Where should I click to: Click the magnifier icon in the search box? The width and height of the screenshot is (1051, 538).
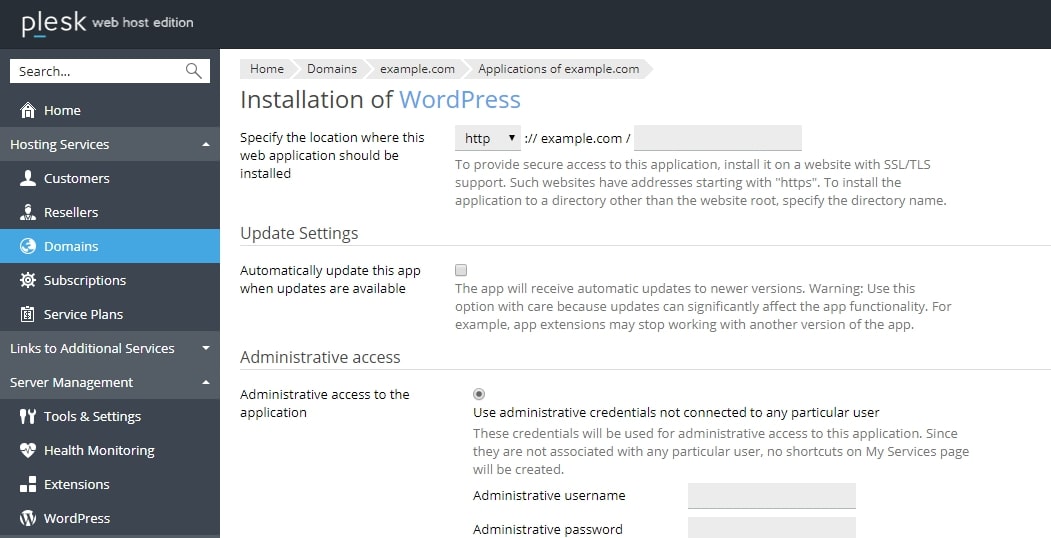(x=193, y=71)
